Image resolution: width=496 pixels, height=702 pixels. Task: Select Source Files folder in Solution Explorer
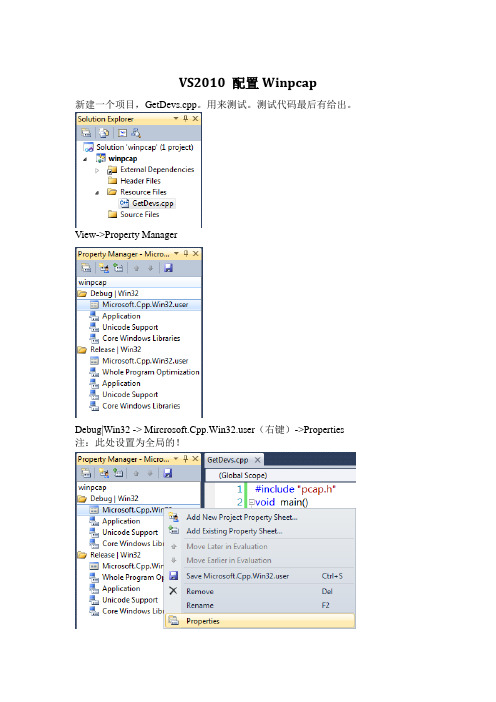click(133, 214)
